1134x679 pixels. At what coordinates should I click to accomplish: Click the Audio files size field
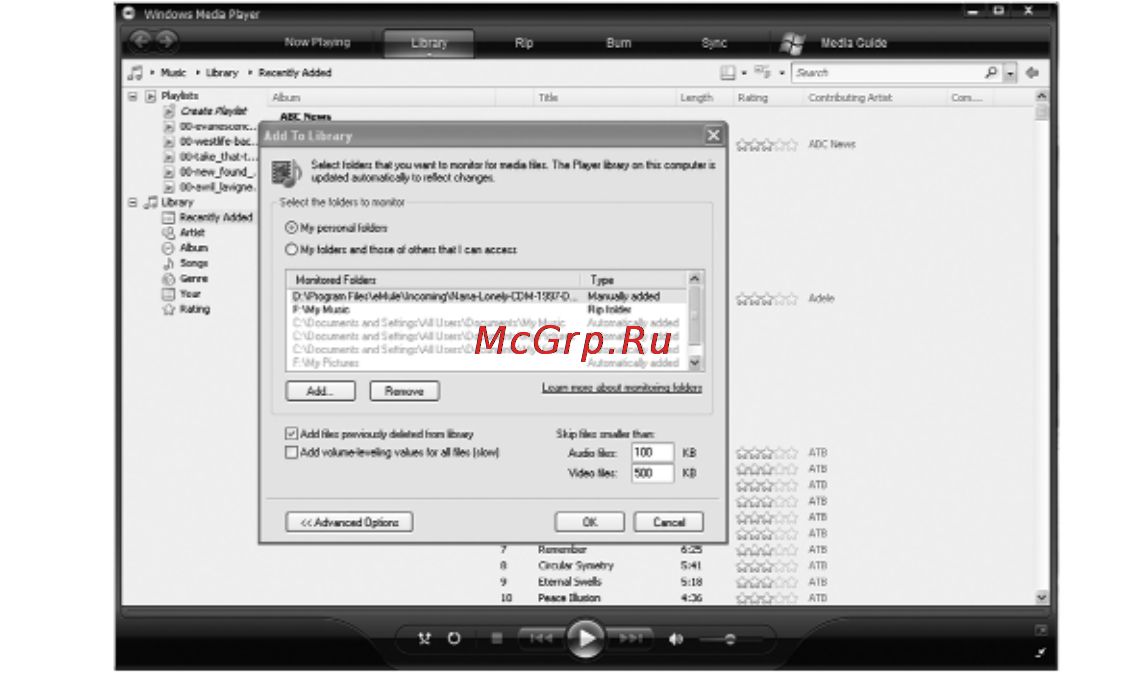(x=652, y=453)
